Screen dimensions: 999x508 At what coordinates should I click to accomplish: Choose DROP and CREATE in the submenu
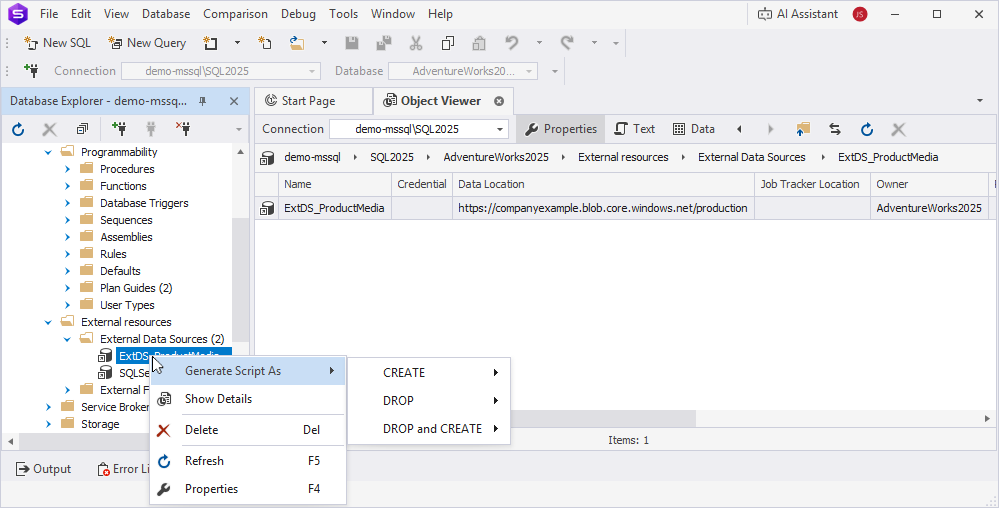(x=429, y=429)
